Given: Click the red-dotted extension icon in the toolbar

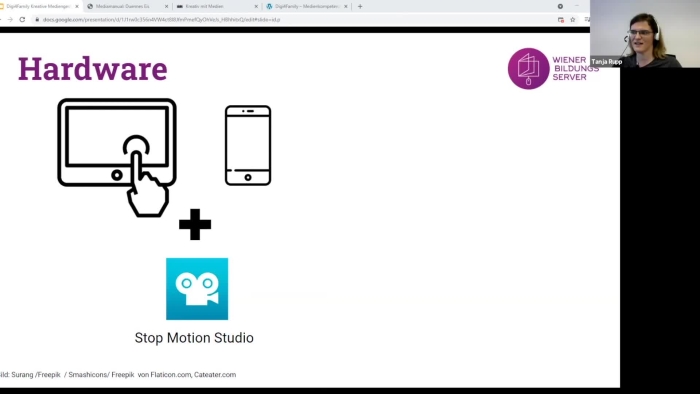Looking at the screenshot, I should click(x=561, y=20).
